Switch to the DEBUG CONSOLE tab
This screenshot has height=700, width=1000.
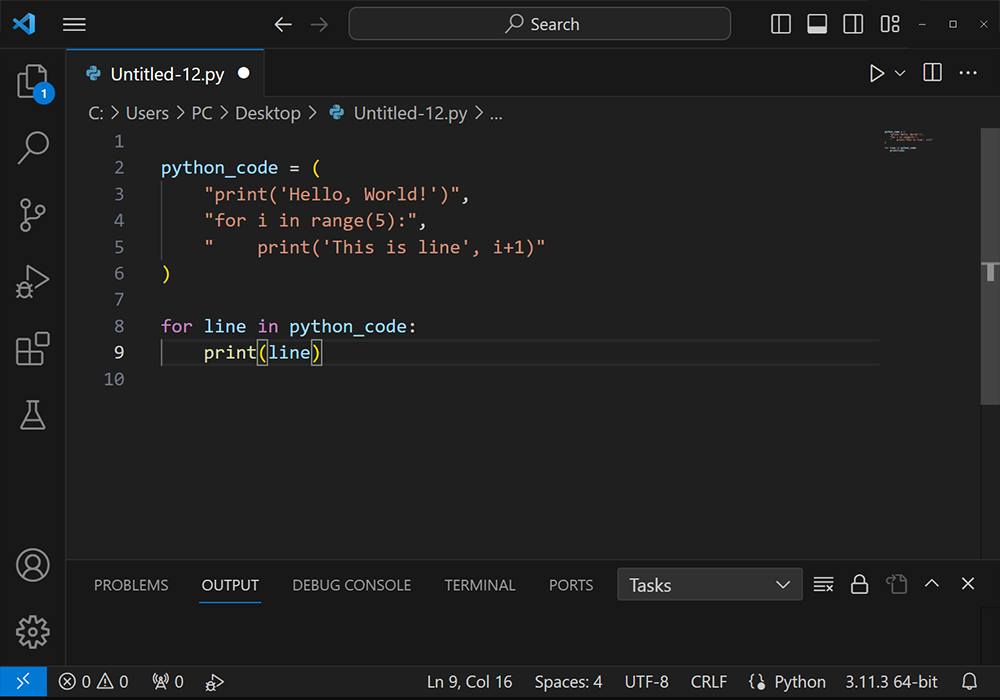[x=351, y=585]
